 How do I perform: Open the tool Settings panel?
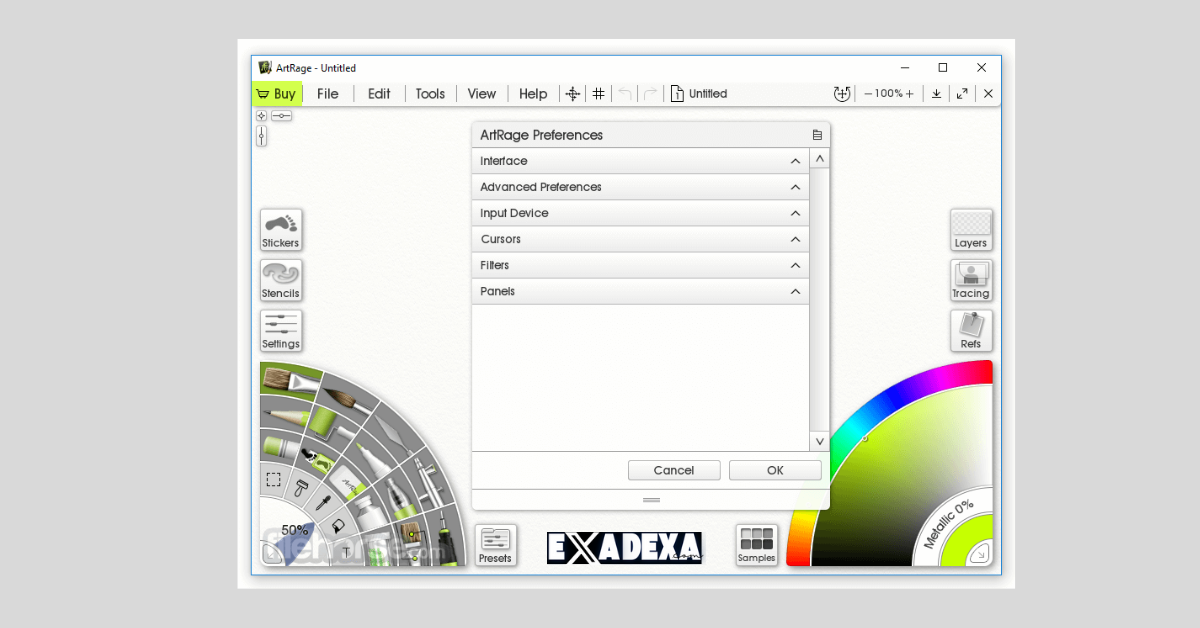pos(280,330)
